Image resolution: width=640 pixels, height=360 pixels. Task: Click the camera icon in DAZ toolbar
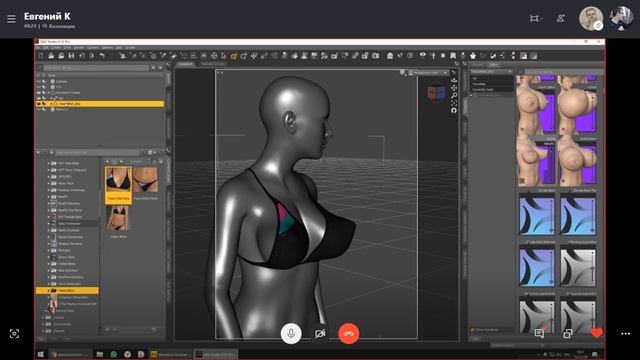tap(376, 56)
